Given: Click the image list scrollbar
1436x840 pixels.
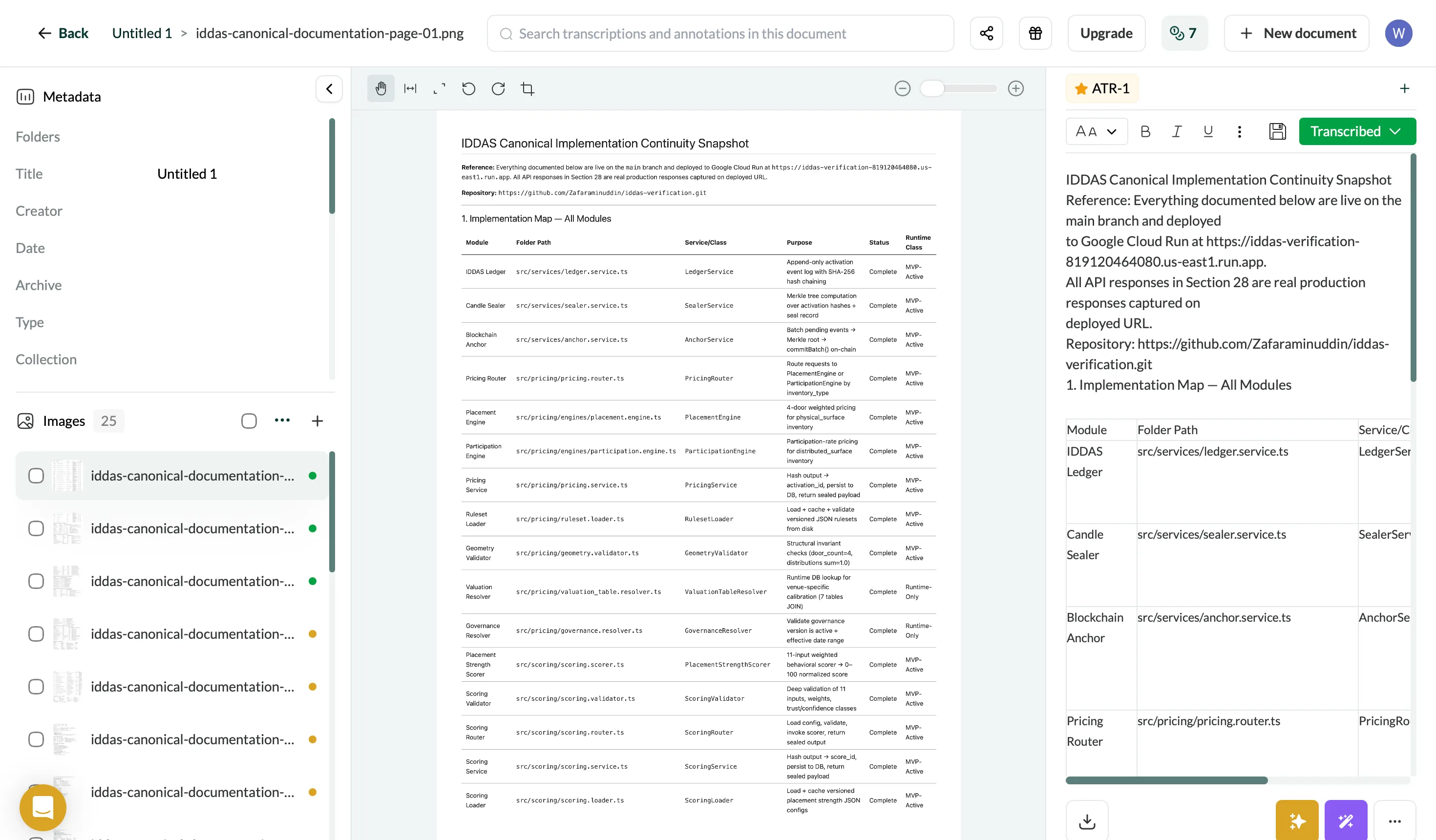Looking at the screenshot, I should point(332,512).
